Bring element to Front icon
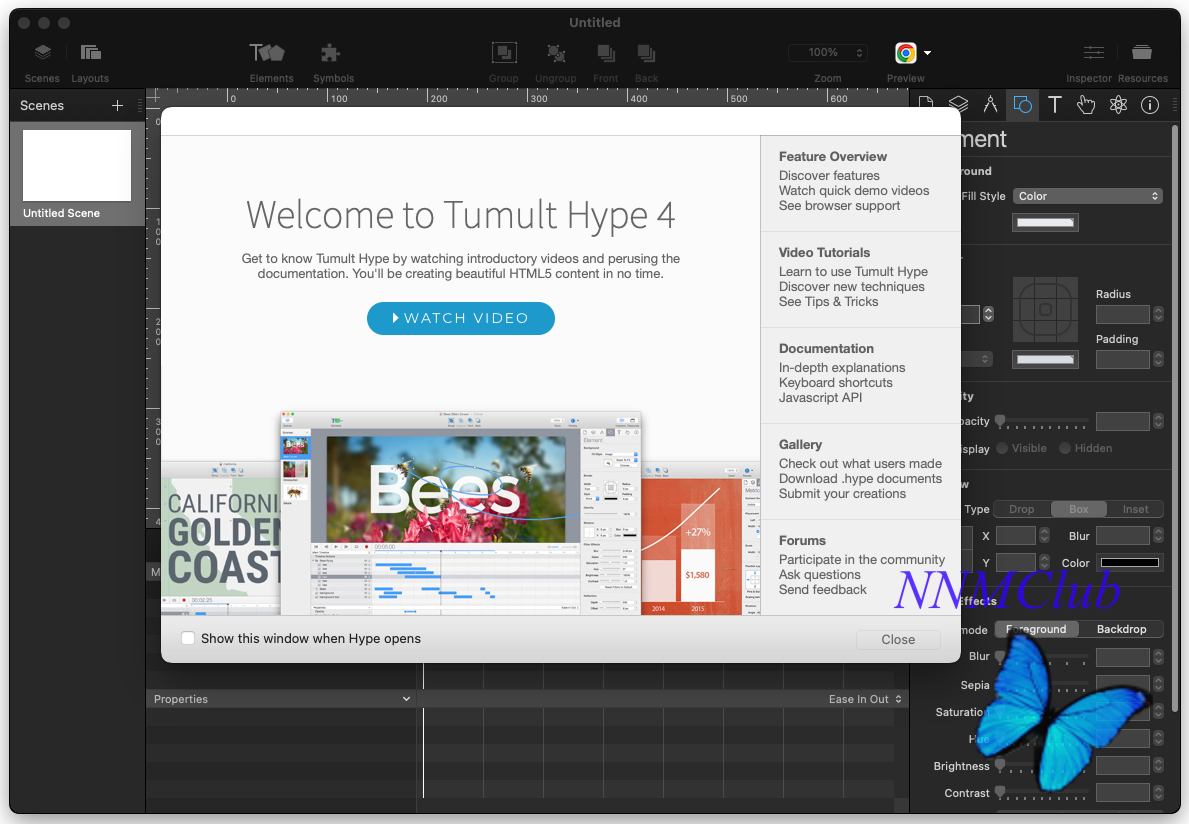 click(605, 53)
